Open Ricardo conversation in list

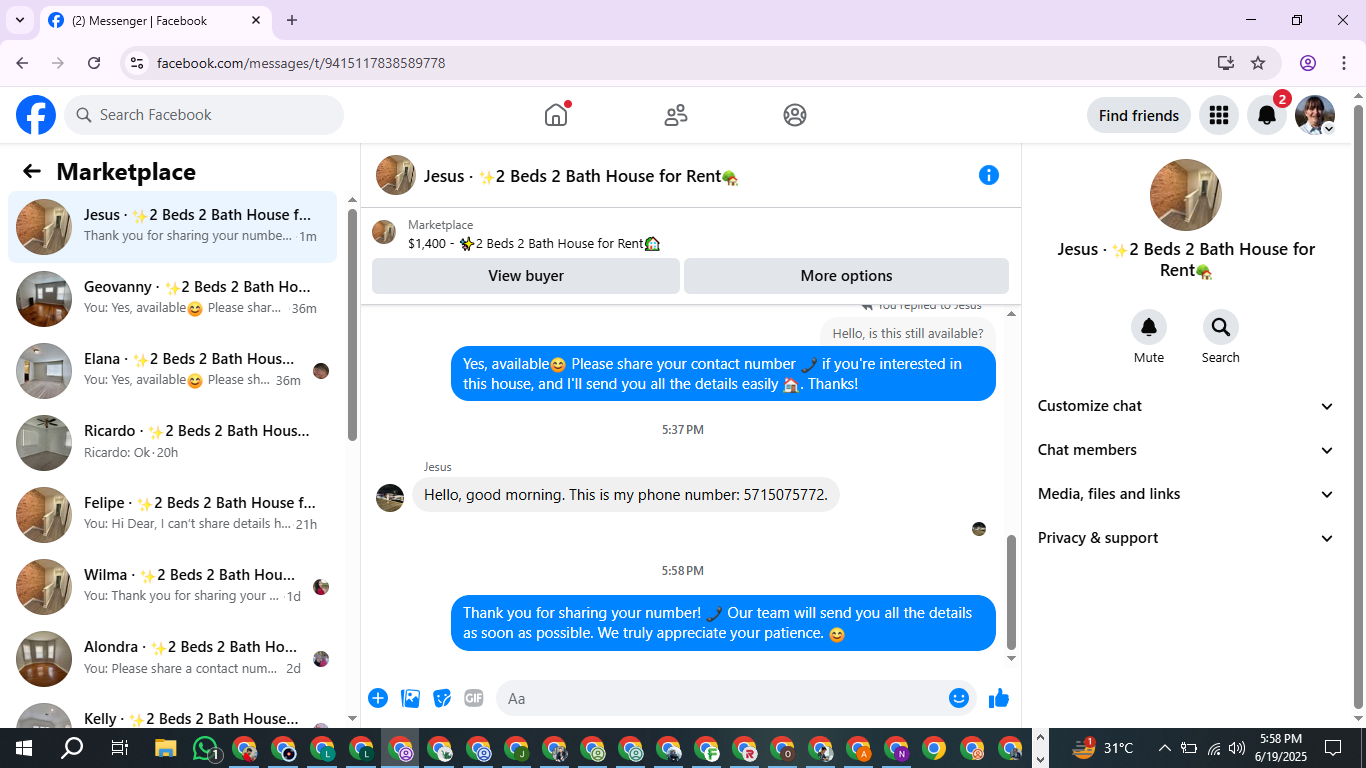coord(173,443)
